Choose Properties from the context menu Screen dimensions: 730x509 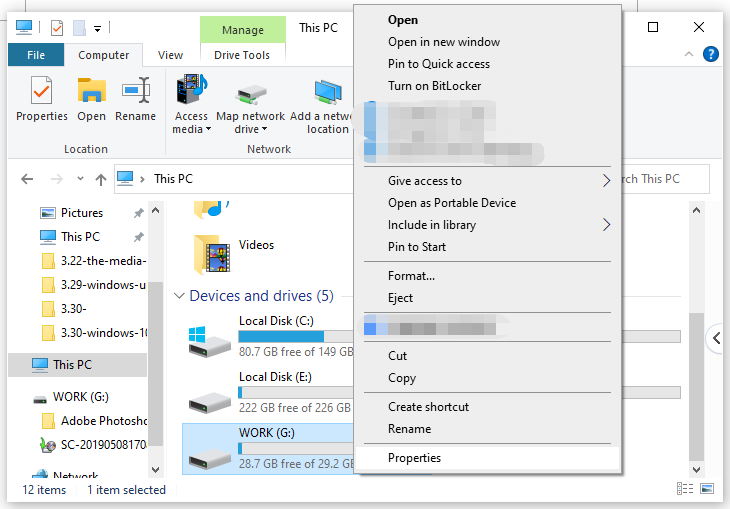click(415, 458)
